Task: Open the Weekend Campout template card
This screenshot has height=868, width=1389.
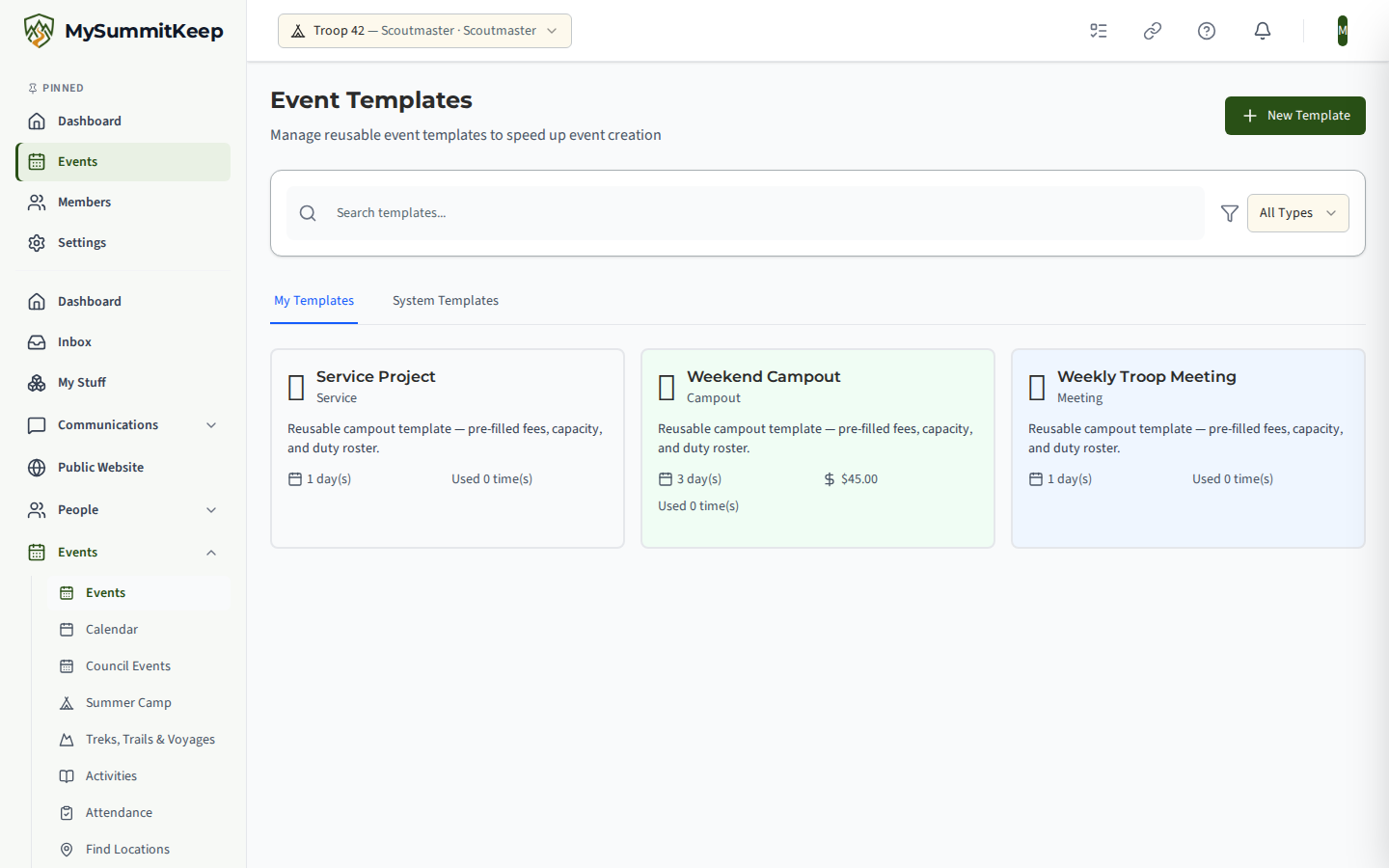Action: (x=818, y=448)
